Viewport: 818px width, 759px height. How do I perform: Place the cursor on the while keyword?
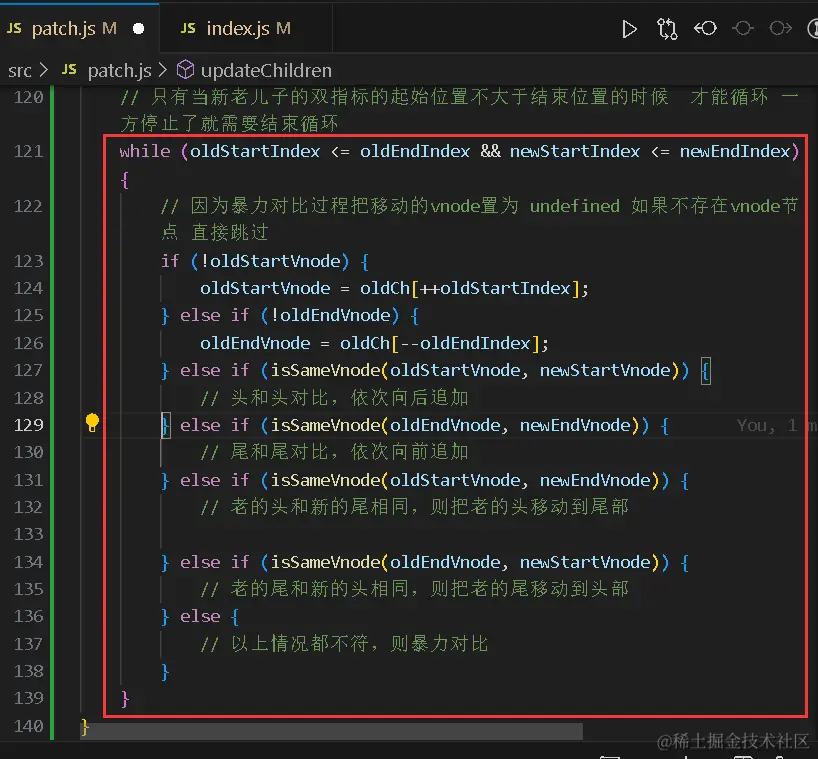tap(145, 151)
